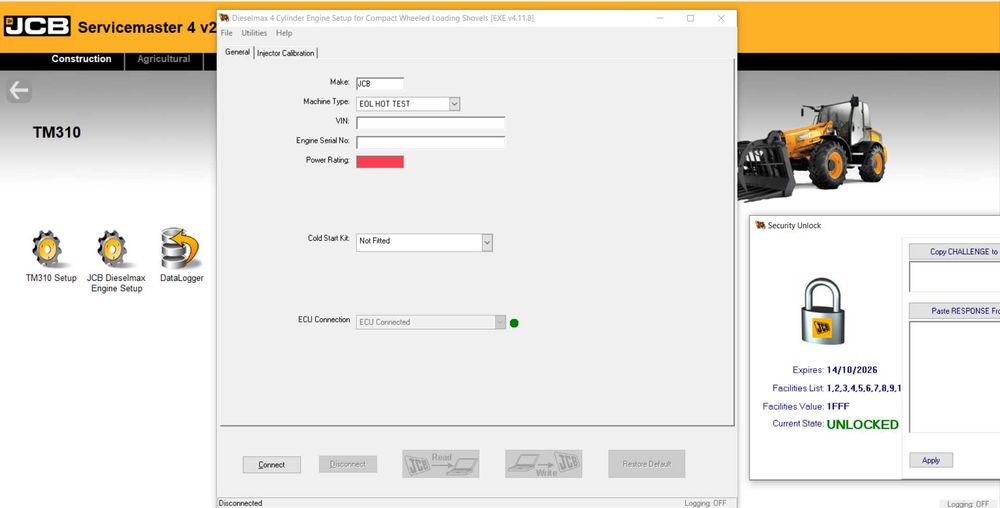Click the padlock icon in Security Unlock
Viewport: 1000px width, 508px height.
pyautogui.click(x=823, y=311)
